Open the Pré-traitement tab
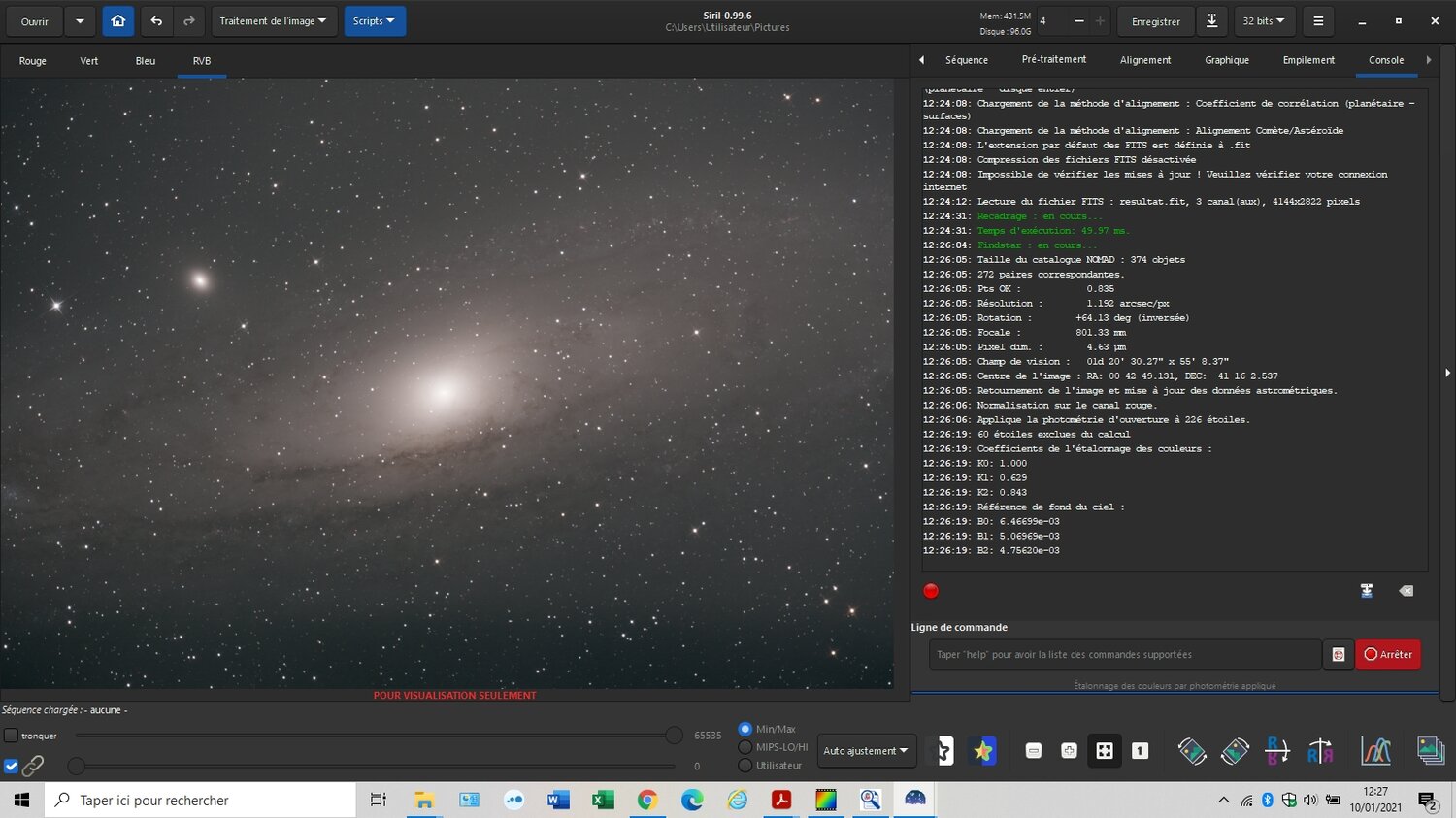 point(1054,60)
